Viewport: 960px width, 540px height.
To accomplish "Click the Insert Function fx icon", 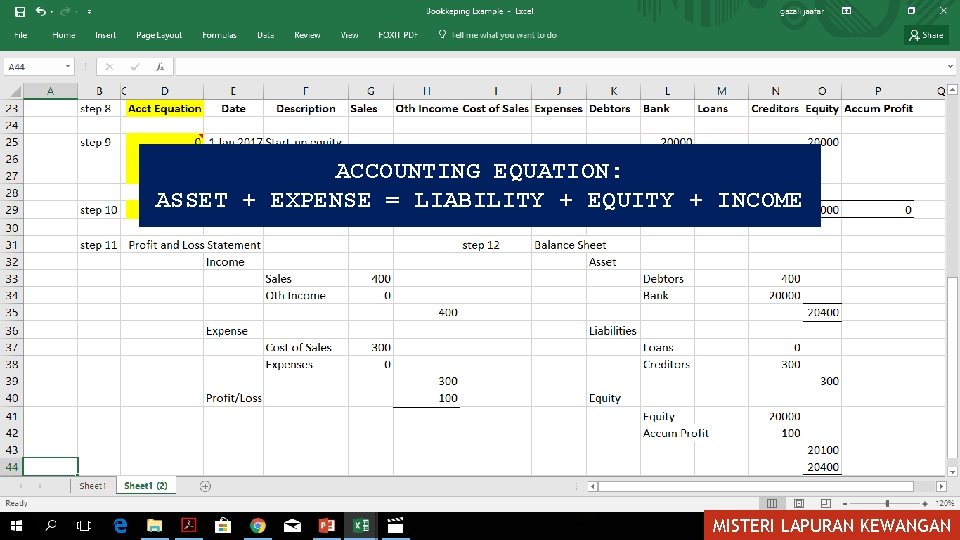I will [x=160, y=66].
